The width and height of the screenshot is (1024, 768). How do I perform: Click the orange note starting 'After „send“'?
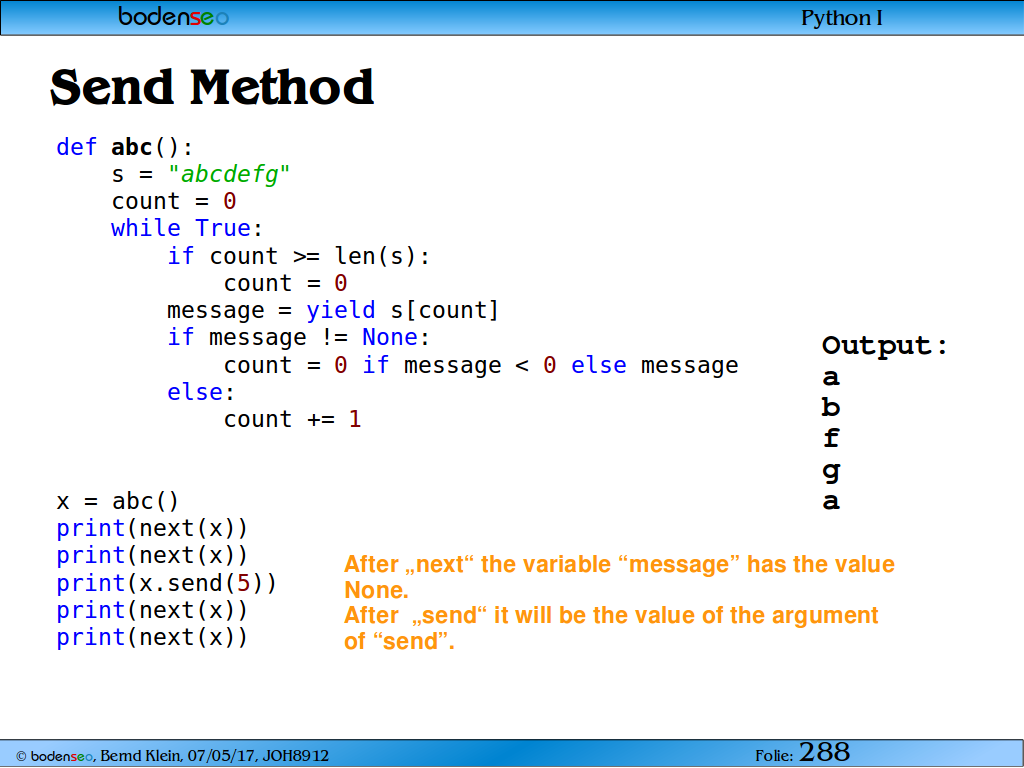[611, 628]
